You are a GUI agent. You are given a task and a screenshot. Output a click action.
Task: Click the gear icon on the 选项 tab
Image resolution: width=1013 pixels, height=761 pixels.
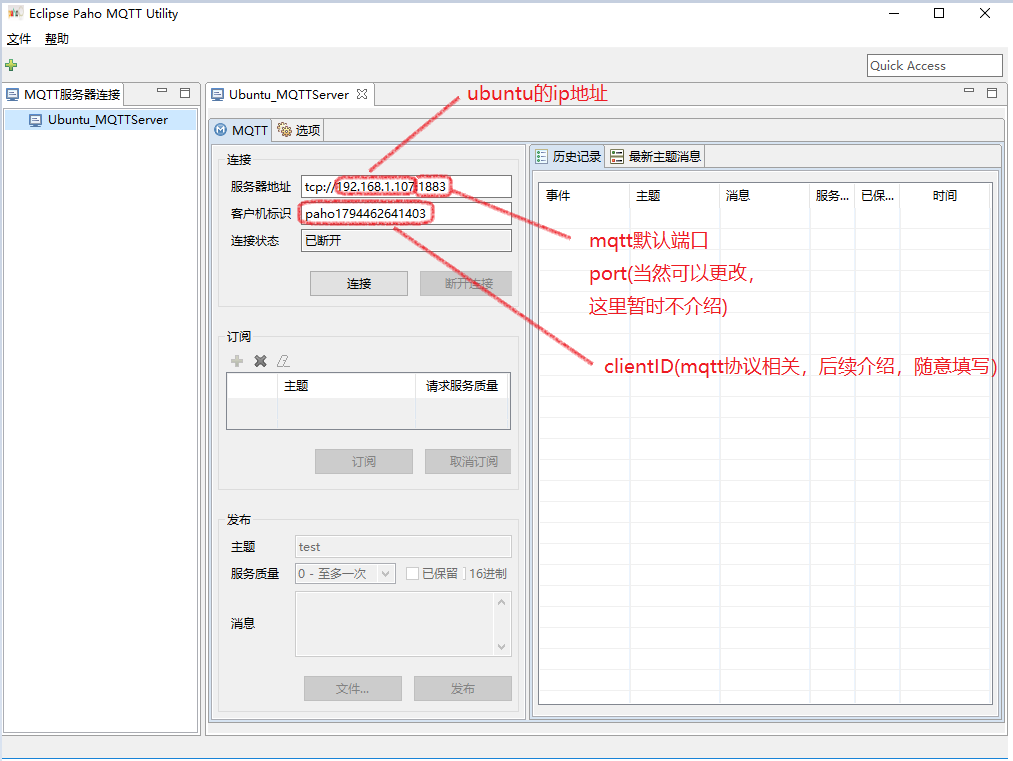[283, 129]
